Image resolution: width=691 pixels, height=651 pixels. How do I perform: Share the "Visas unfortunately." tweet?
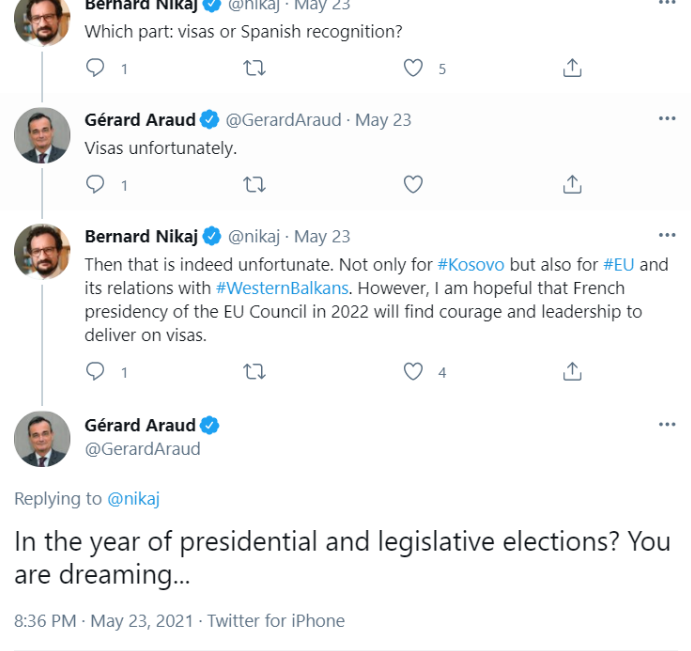click(x=572, y=184)
